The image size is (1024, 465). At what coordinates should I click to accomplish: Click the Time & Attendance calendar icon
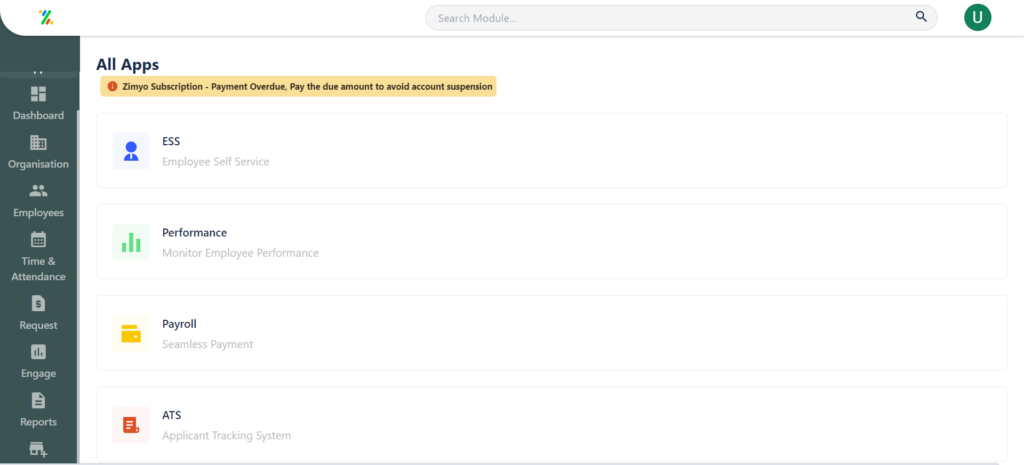click(39, 240)
